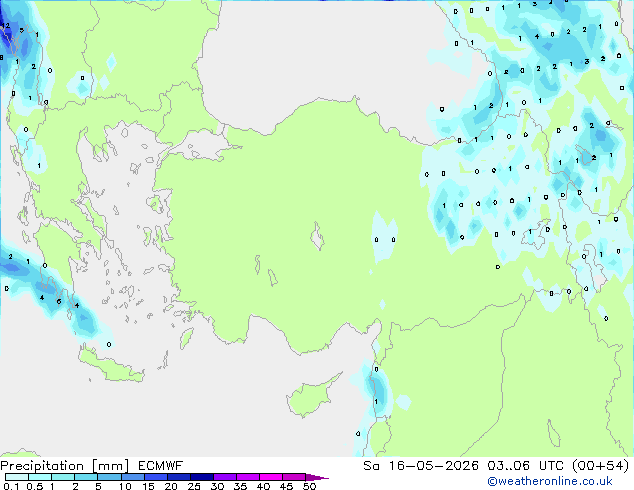
Task: Click the 'ECMWF' model label
Action: (x=161, y=466)
